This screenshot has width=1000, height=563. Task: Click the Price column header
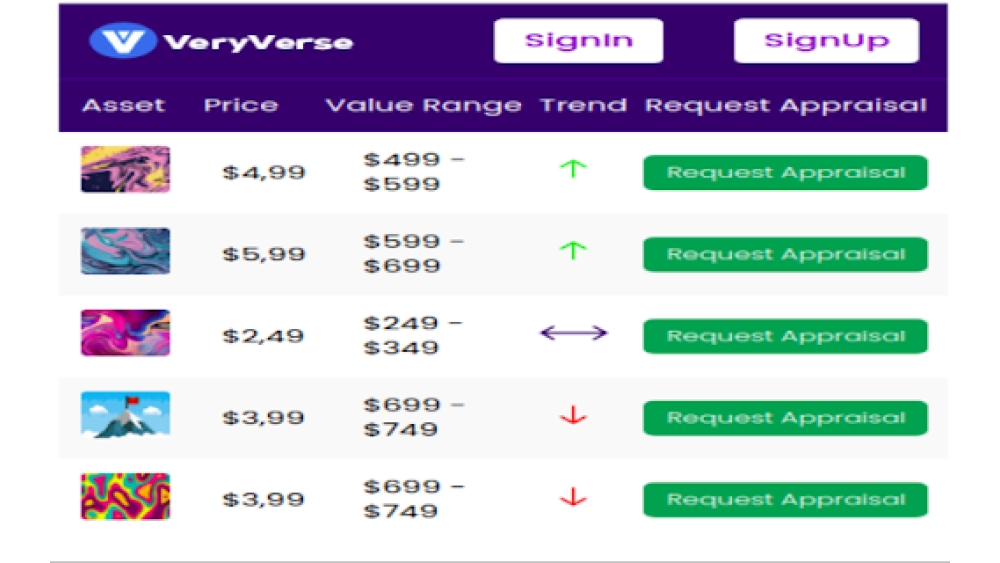241,105
